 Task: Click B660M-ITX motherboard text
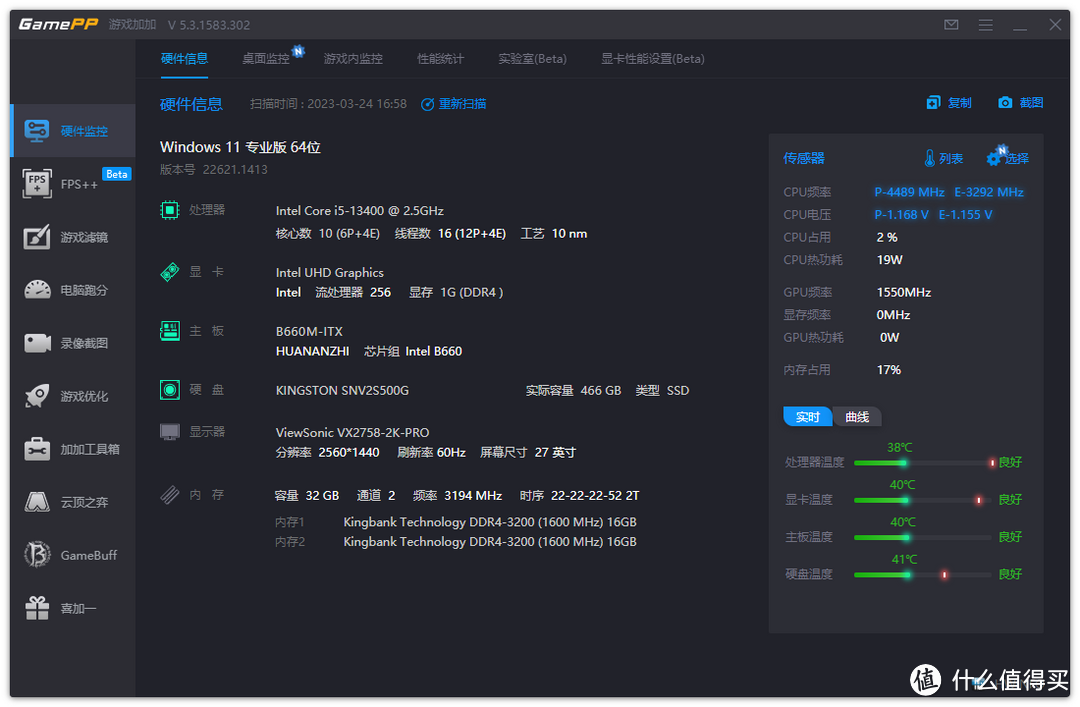point(309,331)
